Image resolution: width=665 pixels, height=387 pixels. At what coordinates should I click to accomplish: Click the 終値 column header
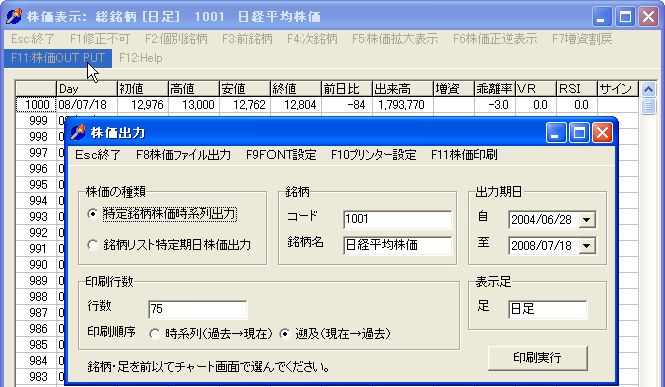point(296,89)
